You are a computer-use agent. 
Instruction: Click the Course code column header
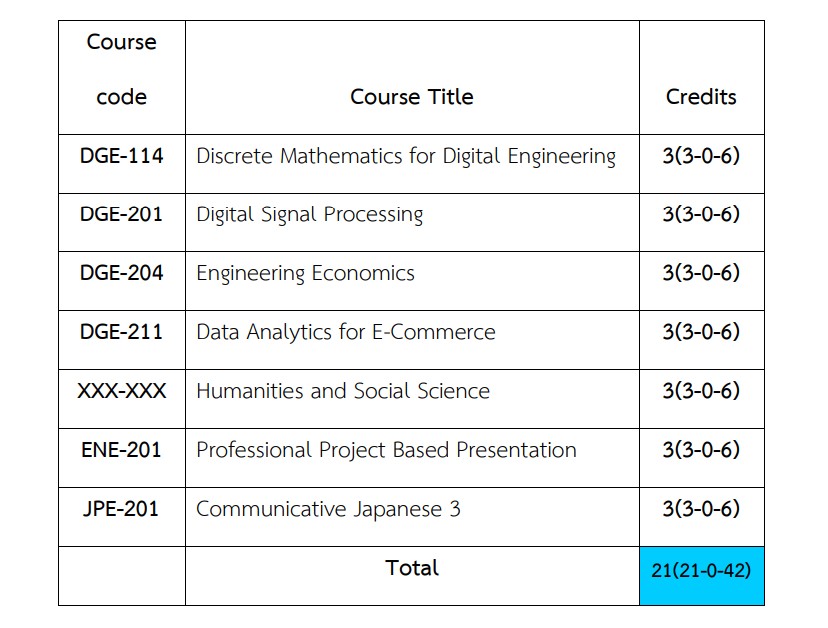pyautogui.click(x=122, y=70)
